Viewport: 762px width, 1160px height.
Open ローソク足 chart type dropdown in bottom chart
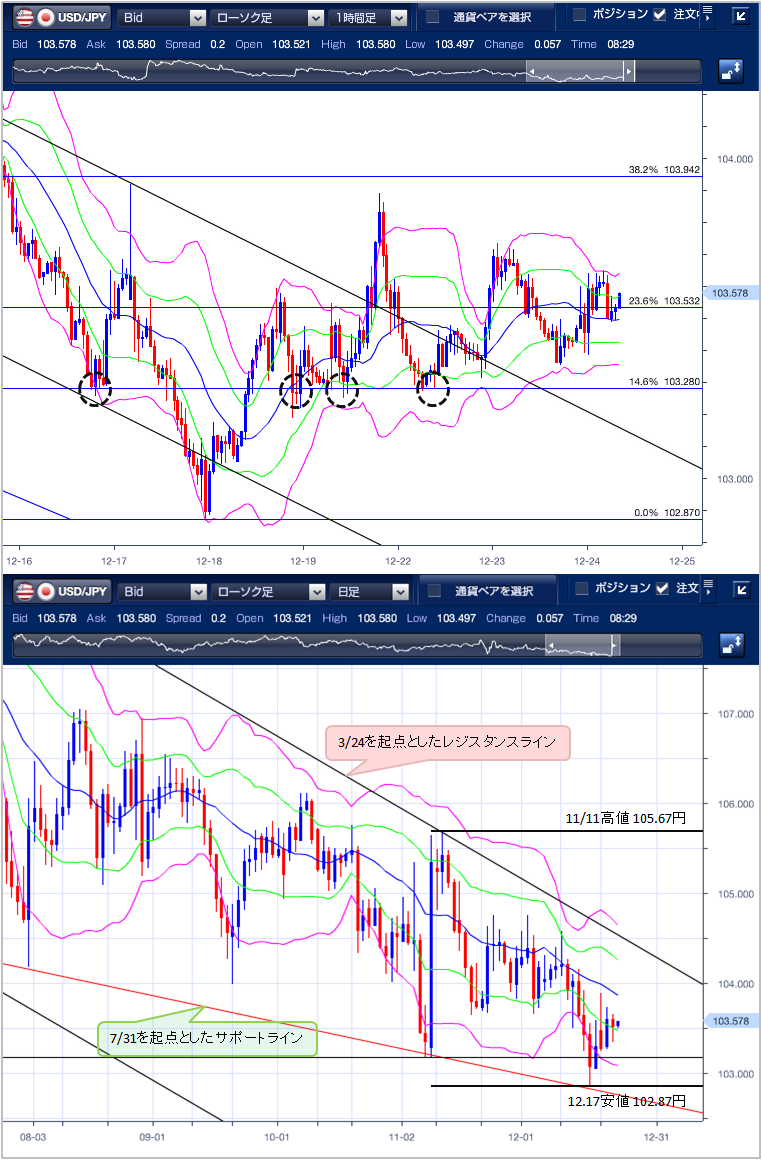pos(269,591)
